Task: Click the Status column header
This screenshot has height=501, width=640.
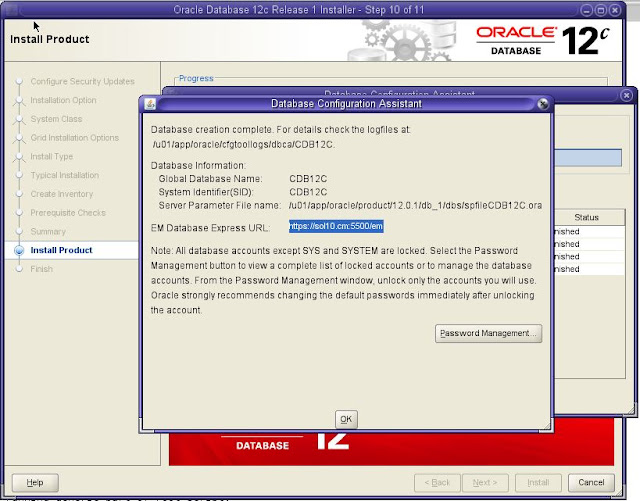Action: click(587, 217)
